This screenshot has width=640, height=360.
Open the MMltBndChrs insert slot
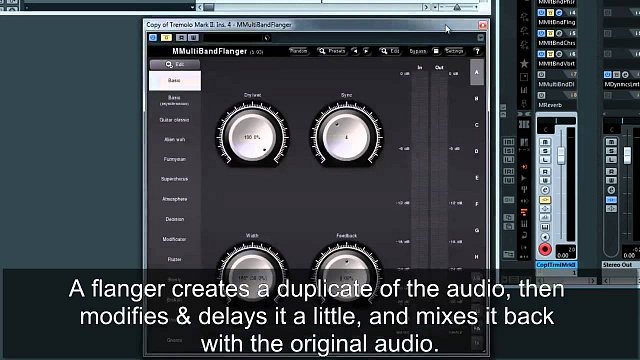557,43
